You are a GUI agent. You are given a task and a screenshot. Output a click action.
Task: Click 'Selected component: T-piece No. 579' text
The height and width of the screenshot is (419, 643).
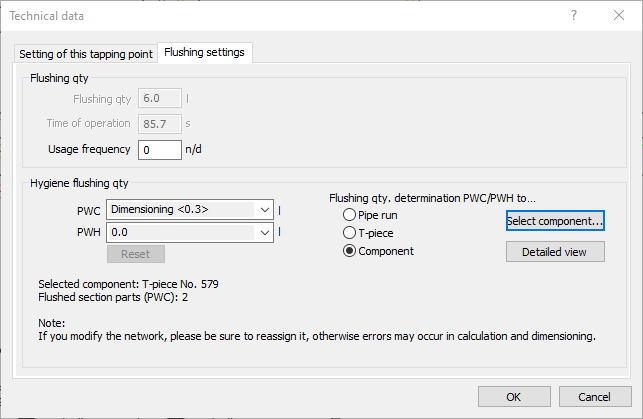coord(128,284)
